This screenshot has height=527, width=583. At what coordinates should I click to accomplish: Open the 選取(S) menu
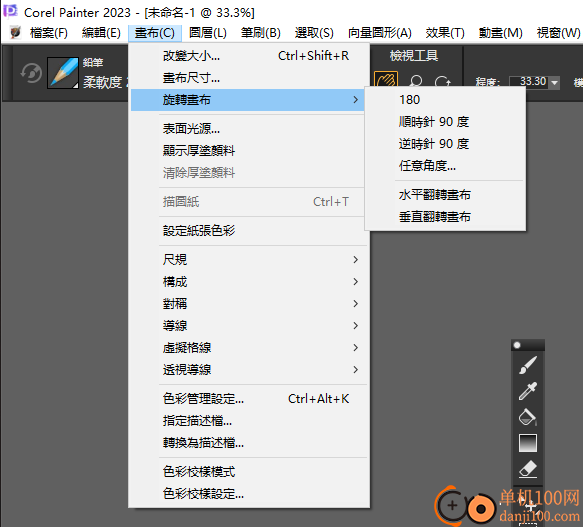314,33
